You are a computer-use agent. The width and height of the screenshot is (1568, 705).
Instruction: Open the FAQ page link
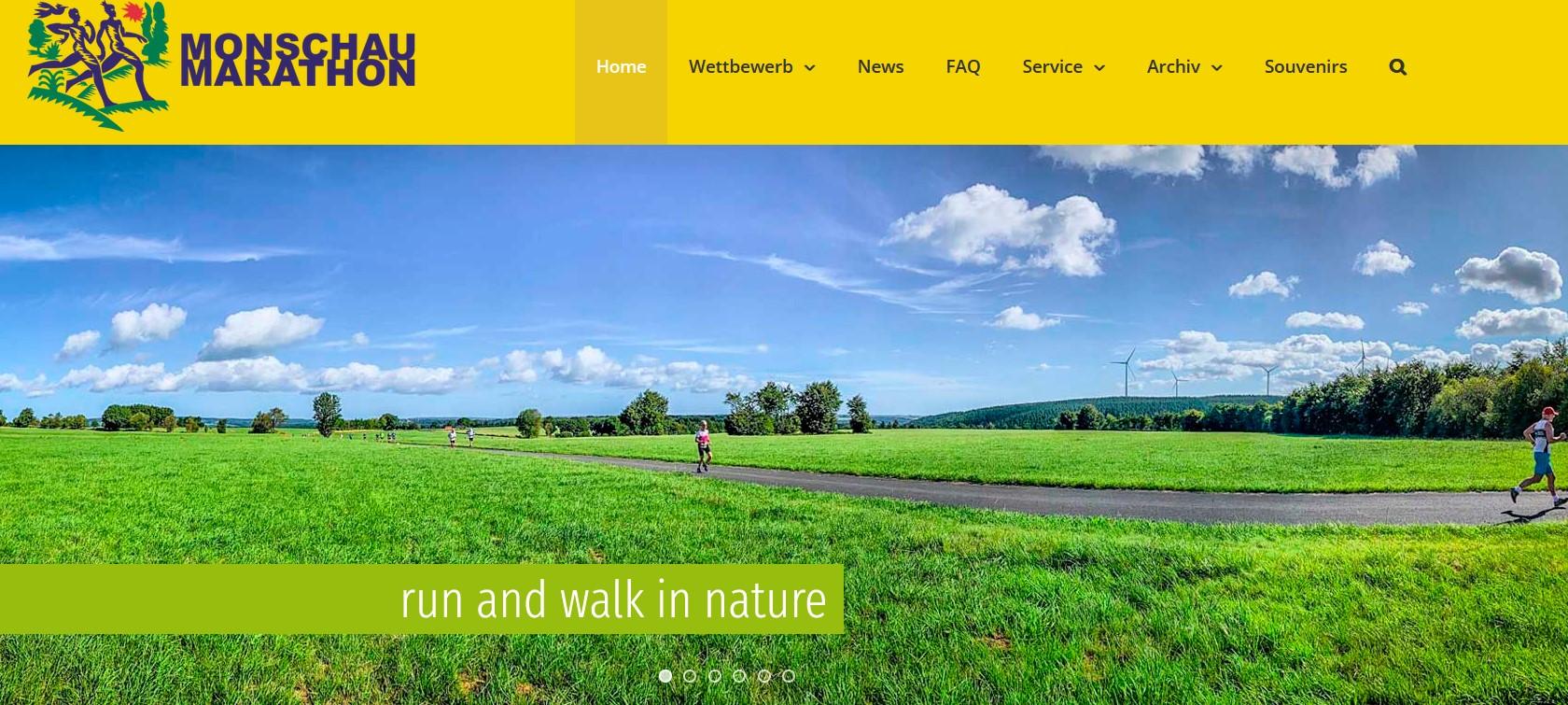(963, 66)
